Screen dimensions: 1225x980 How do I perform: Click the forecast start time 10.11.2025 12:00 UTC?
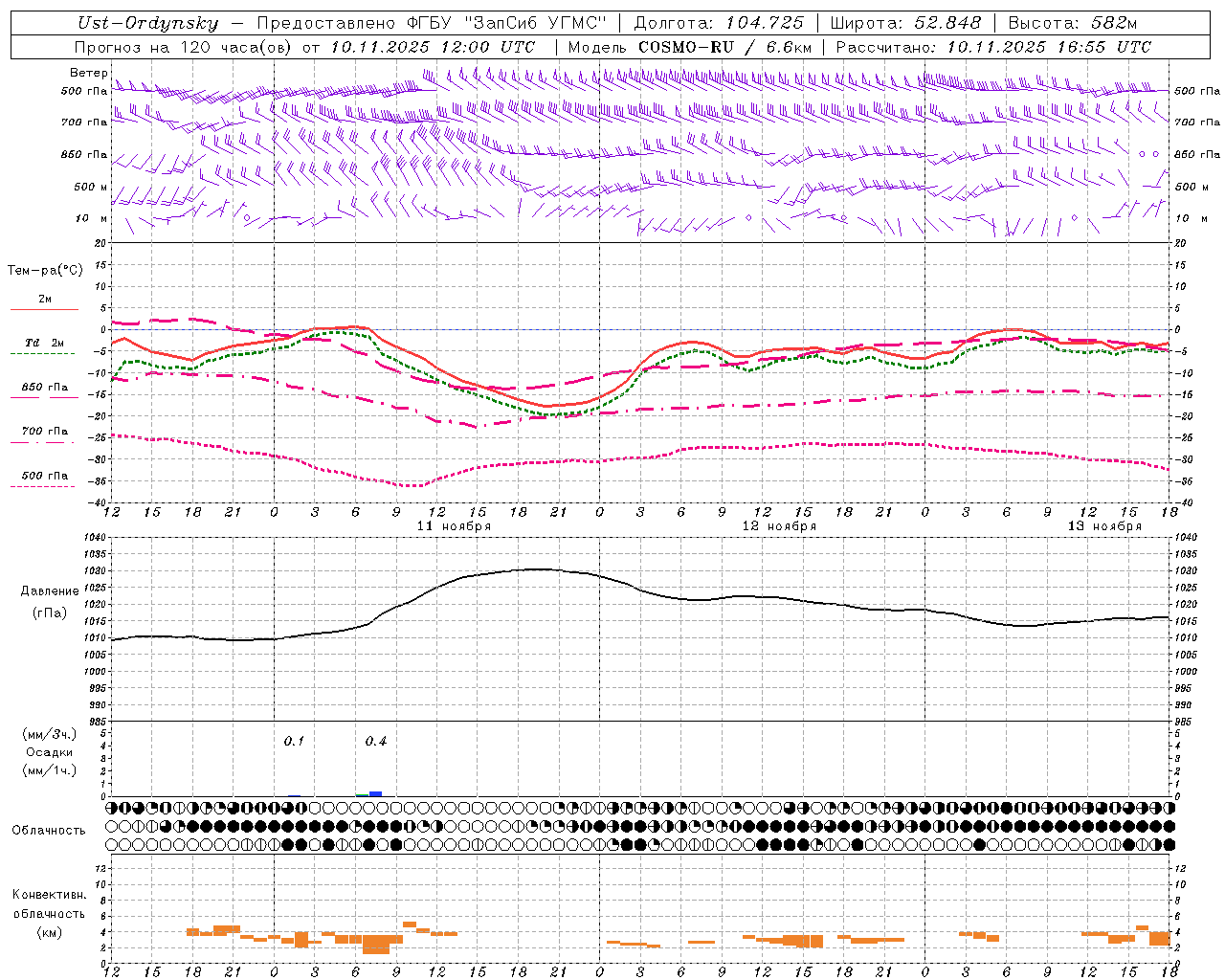[433, 46]
